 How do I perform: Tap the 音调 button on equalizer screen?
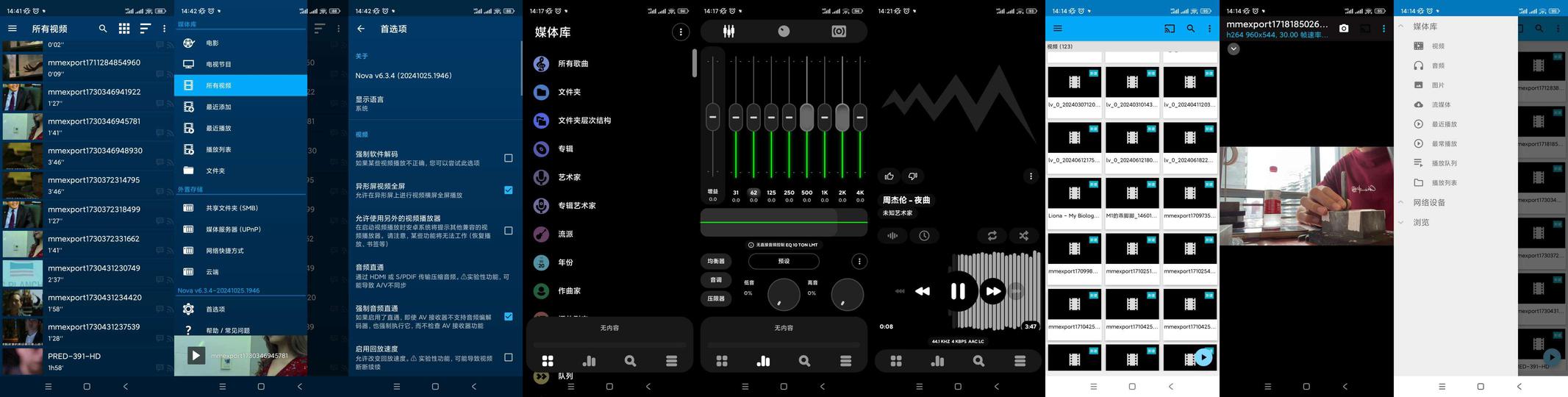pos(716,280)
